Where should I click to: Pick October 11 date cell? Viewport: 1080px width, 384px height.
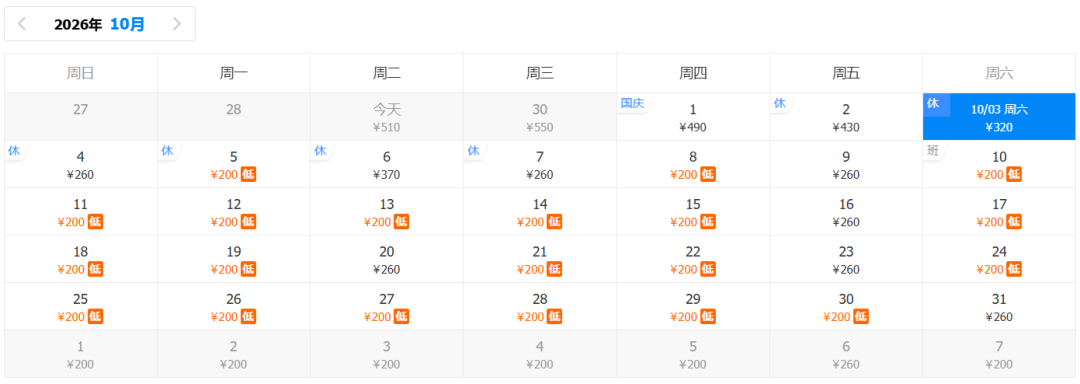click(81, 212)
